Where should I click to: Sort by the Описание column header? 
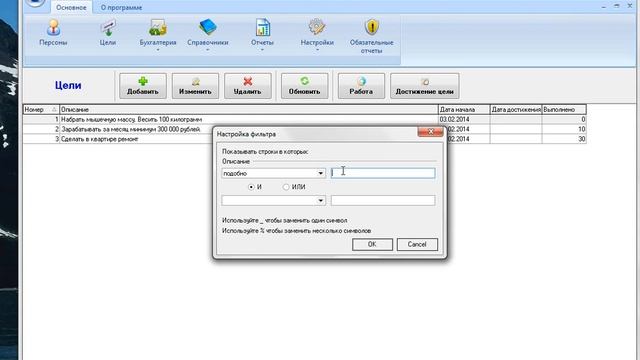click(x=249, y=109)
